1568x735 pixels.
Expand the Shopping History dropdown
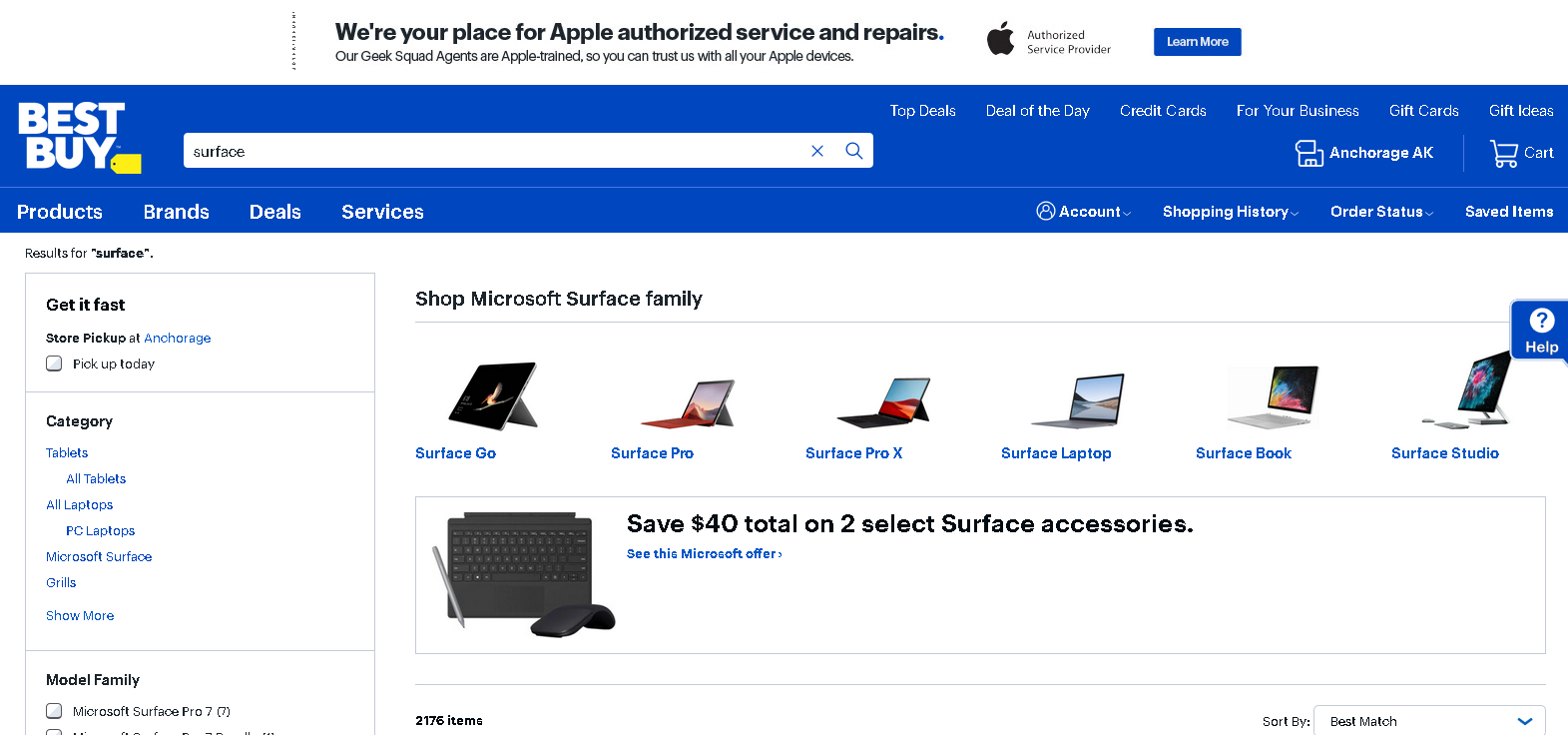click(1230, 212)
